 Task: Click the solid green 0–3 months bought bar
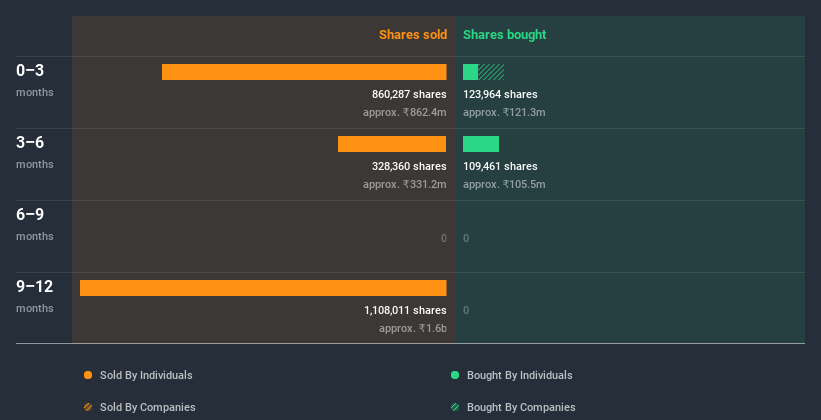pos(470,72)
